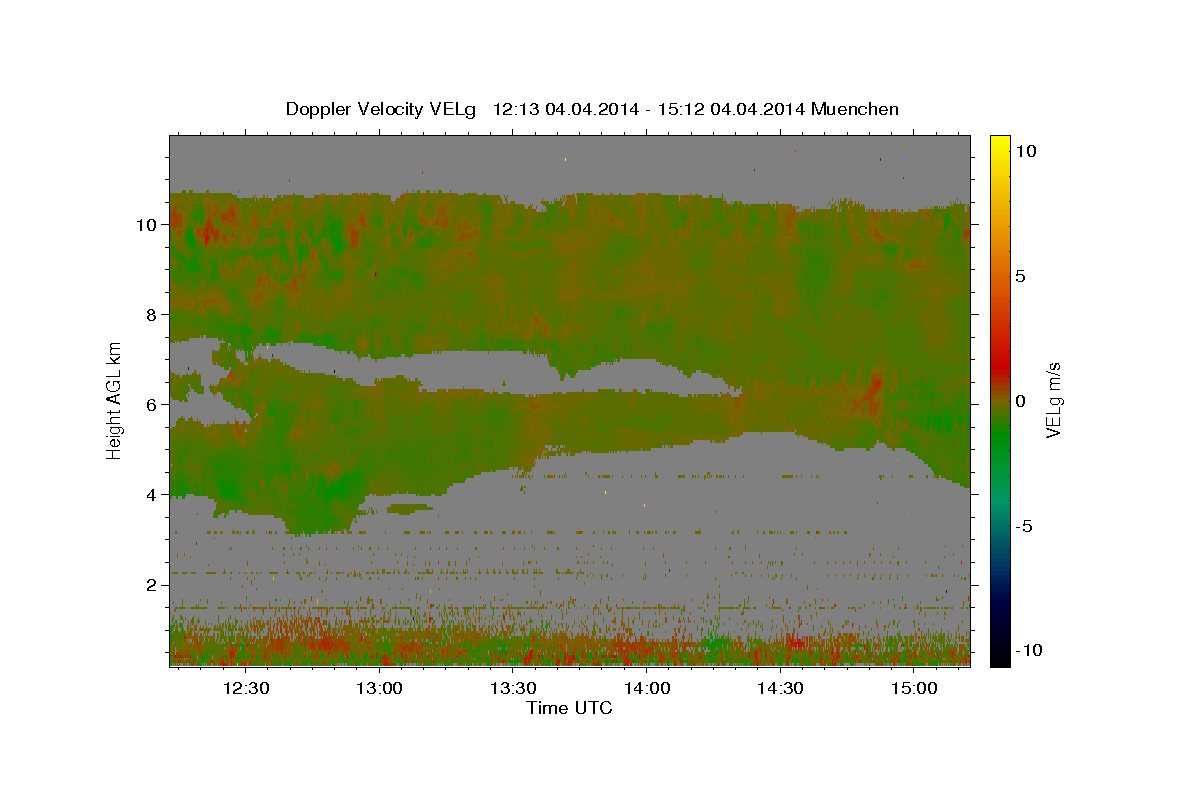The height and width of the screenshot is (800, 1200).
Task: Click the 15:00 time axis label
Action: 914,688
